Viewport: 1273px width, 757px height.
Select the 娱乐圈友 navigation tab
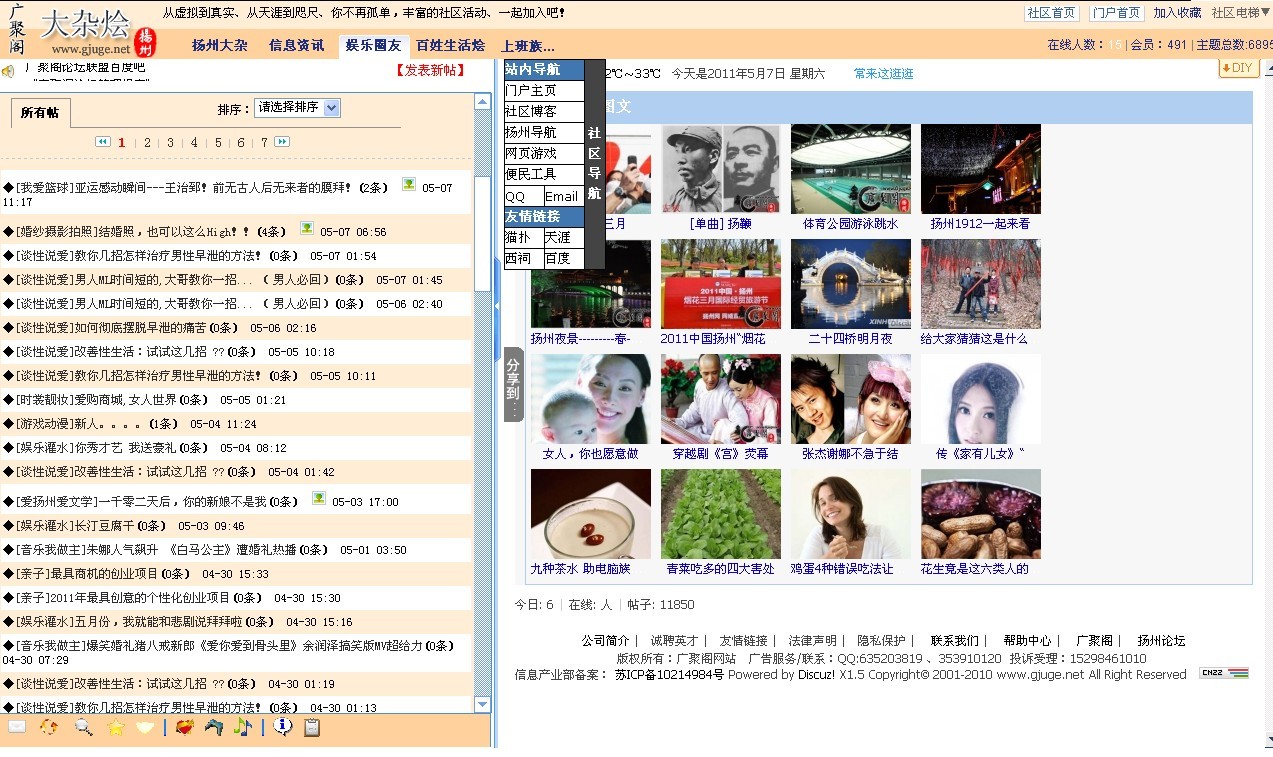pyautogui.click(x=373, y=45)
